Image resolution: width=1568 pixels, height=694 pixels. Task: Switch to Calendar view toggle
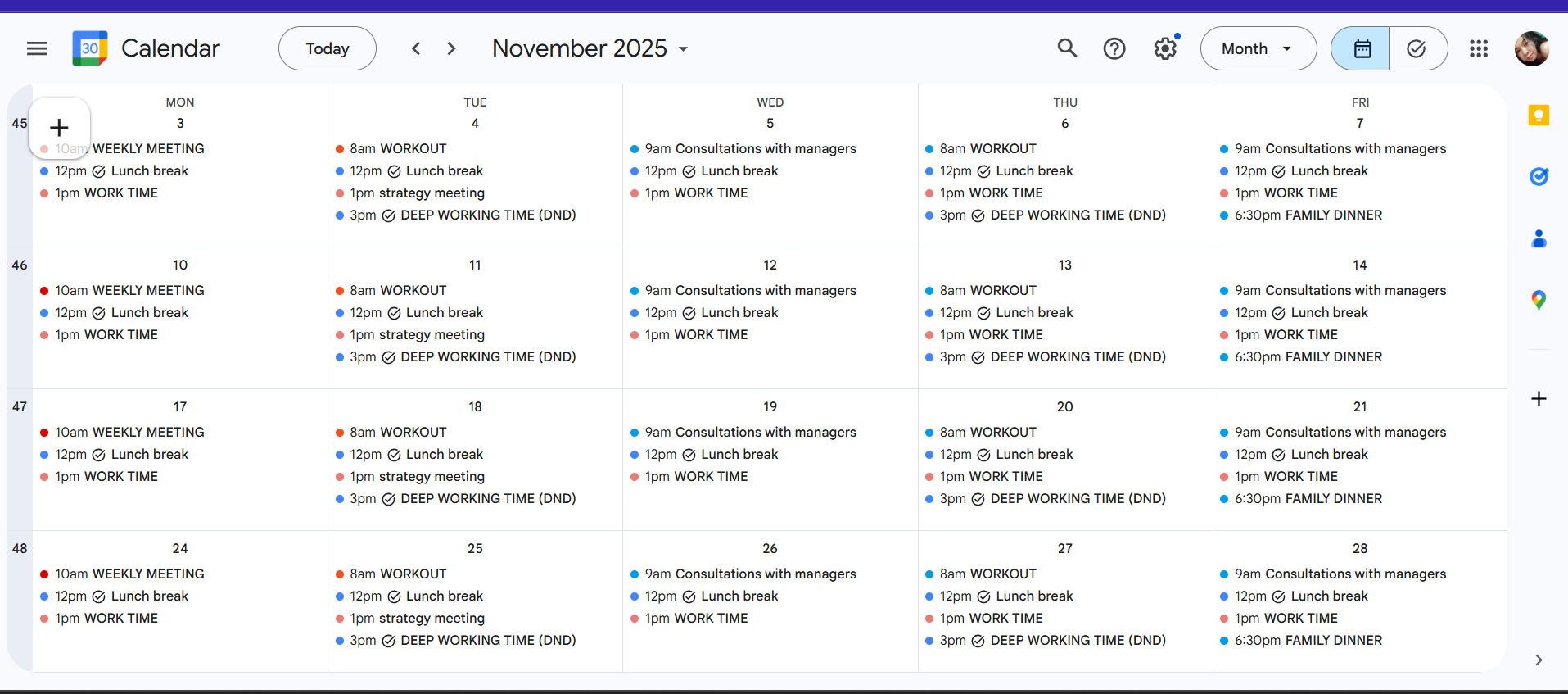1361,48
